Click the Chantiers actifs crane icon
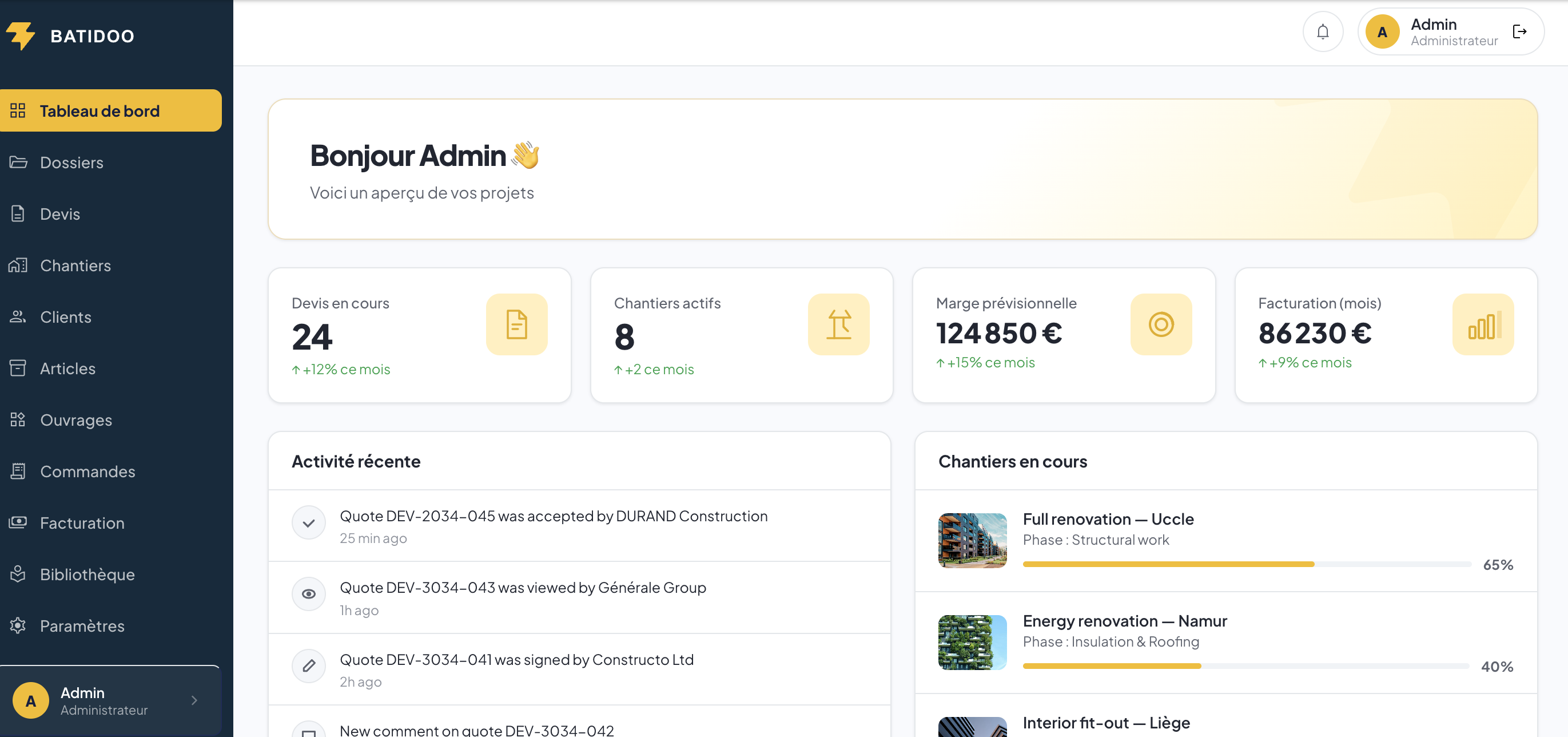 tap(839, 324)
